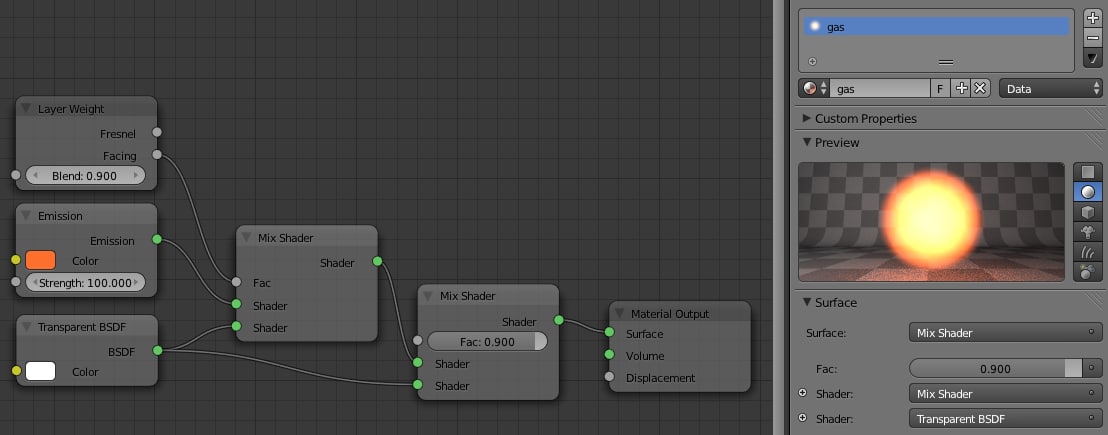This screenshot has height=435, width=1108.
Task: Click the material list resize grip handle
Action: pos(946,62)
